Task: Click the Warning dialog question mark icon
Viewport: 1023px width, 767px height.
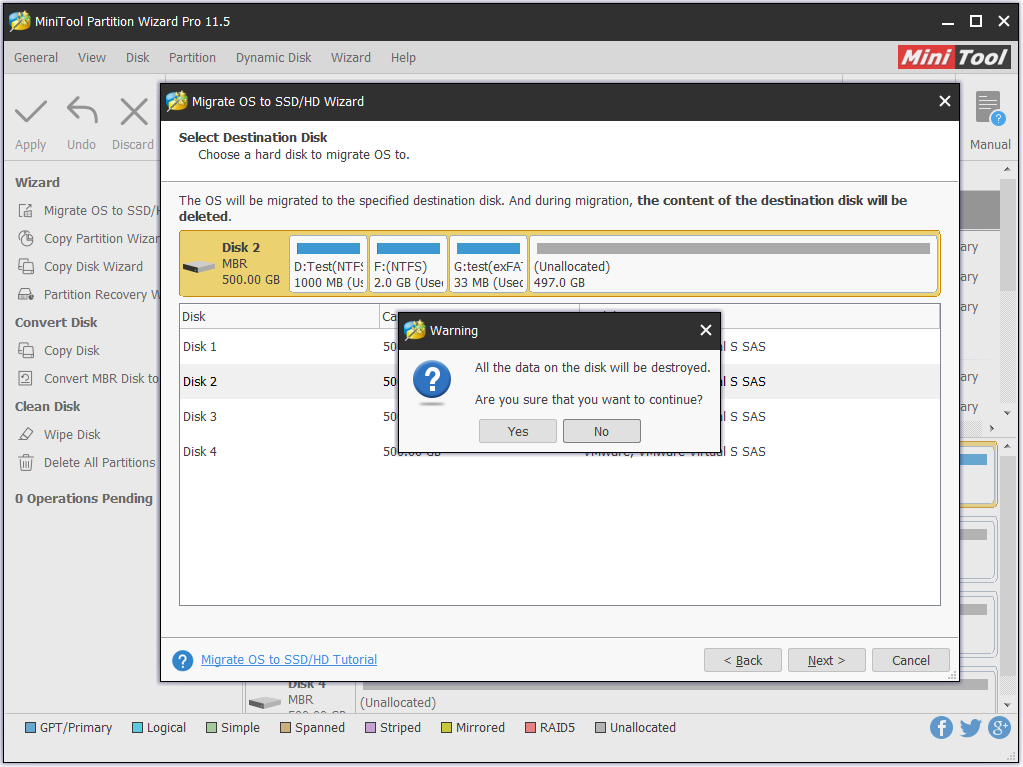Action: (x=432, y=380)
